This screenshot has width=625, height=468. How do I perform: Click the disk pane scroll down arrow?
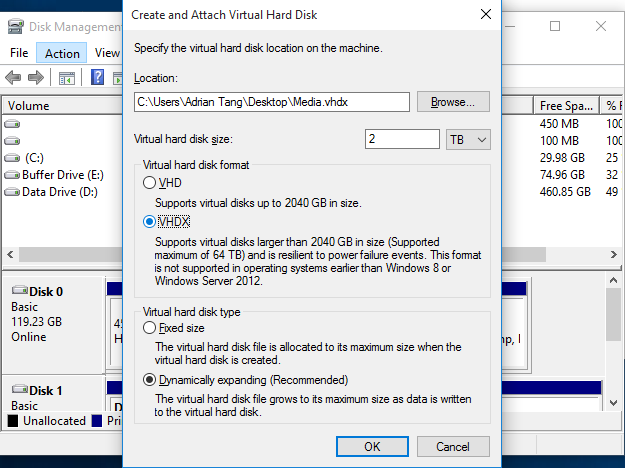click(613, 403)
